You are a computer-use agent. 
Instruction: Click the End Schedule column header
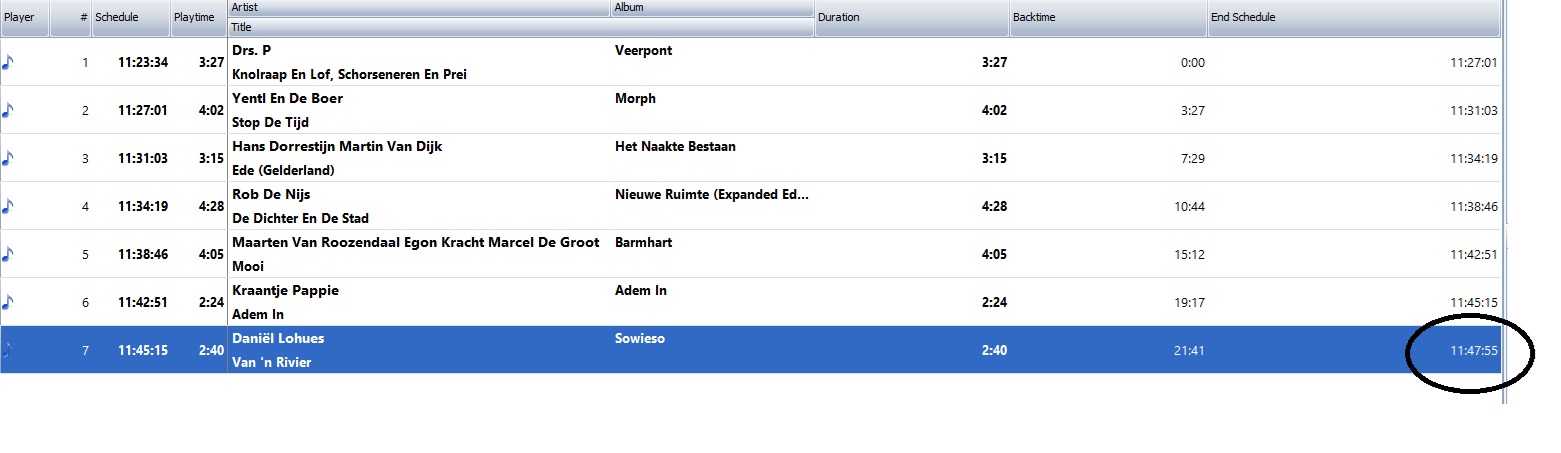tap(1354, 17)
